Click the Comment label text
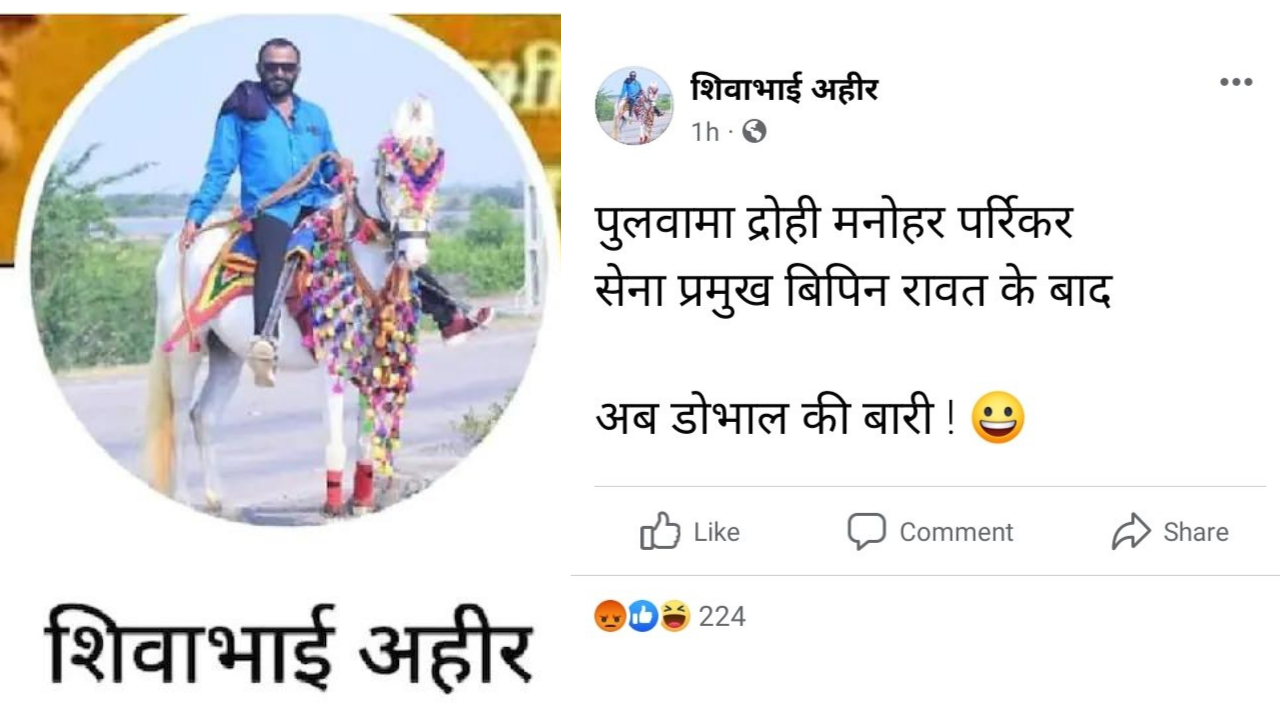Viewport: 1280px width, 720px height. tap(956, 532)
